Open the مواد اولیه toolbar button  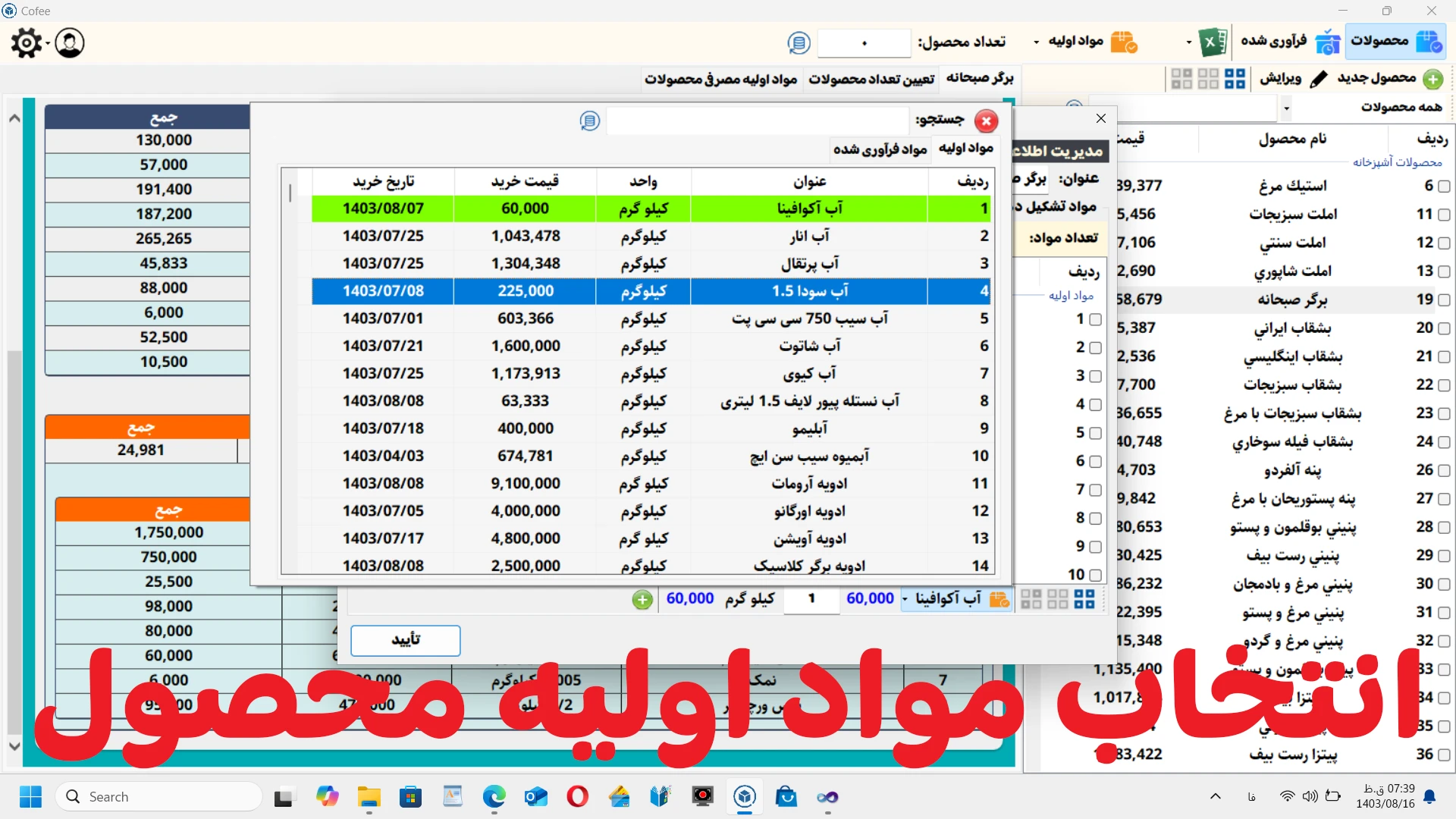[1092, 42]
